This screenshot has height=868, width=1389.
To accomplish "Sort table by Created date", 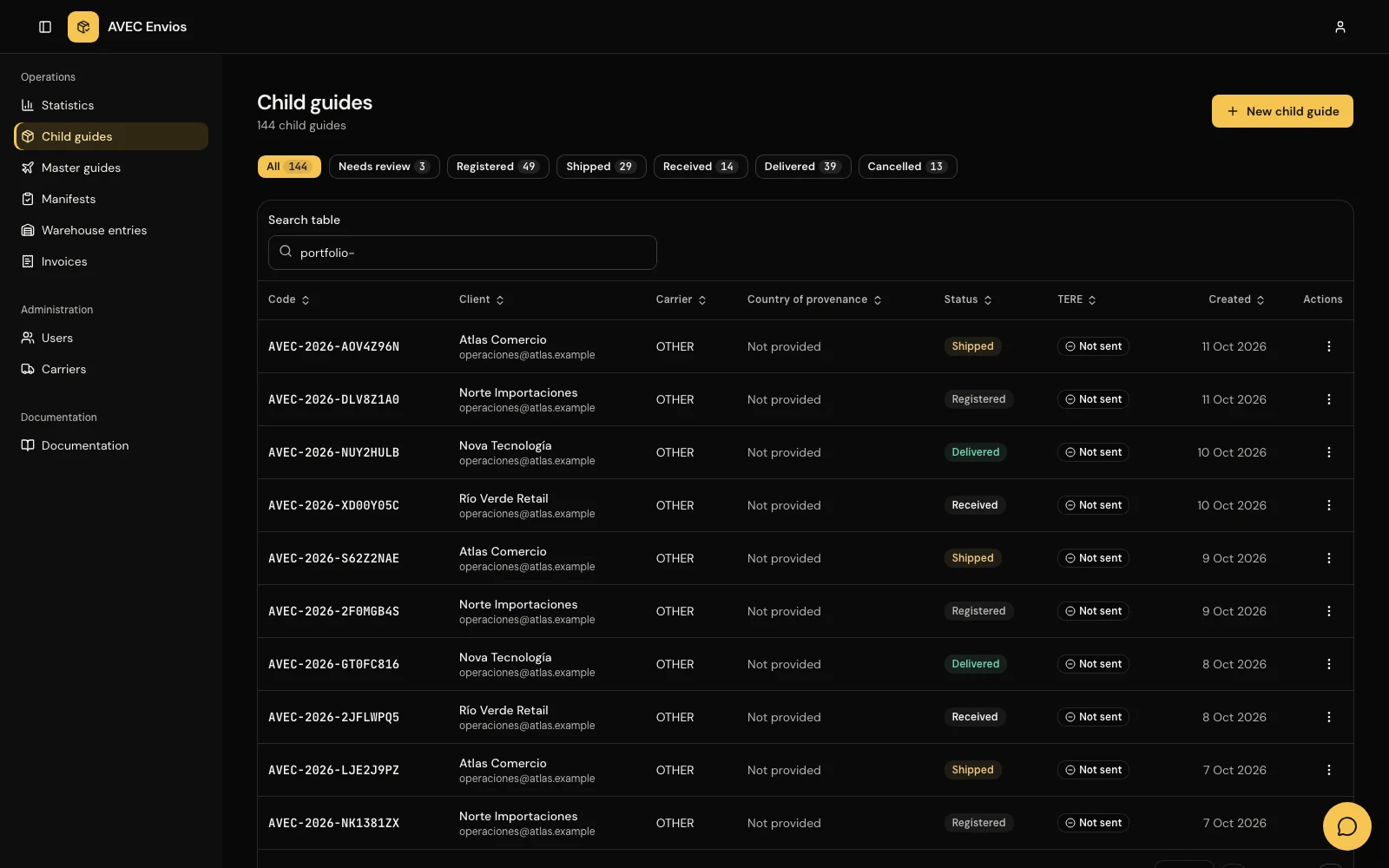I will pos(1236,299).
